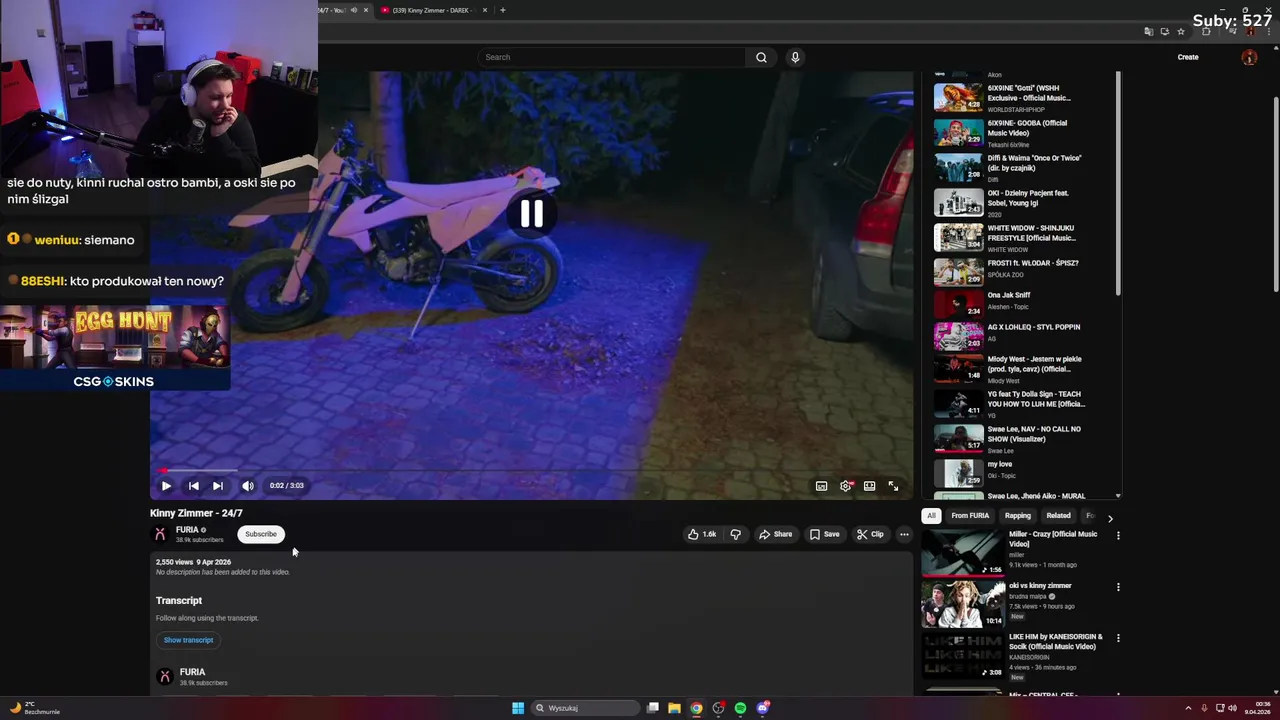Expand system tray hidden icons
1280x720 pixels.
[1188, 708]
